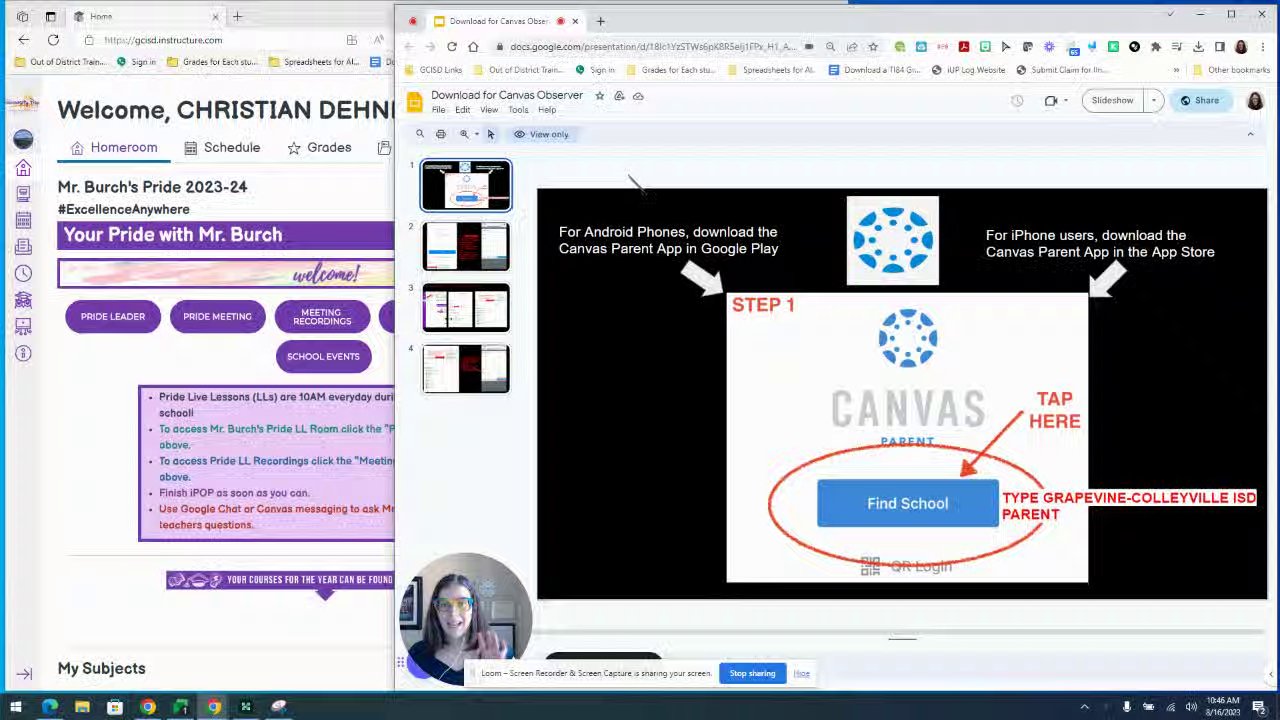Toggle the Chrome side panel icon

click(x=1219, y=47)
